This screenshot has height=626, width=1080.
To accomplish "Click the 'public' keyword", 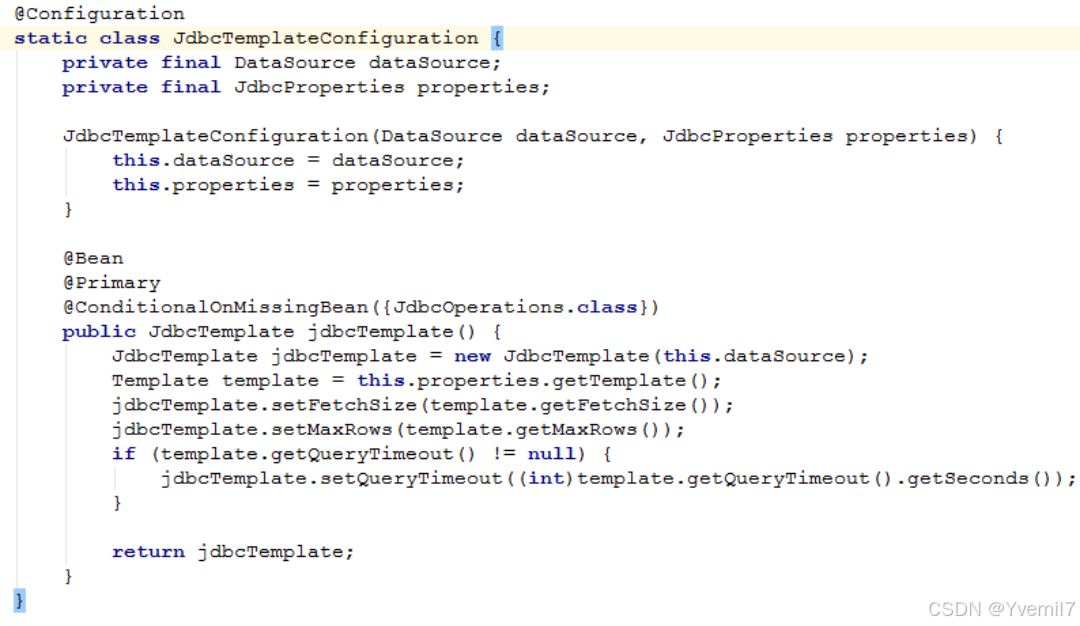I will pyautogui.click(x=98, y=332).
